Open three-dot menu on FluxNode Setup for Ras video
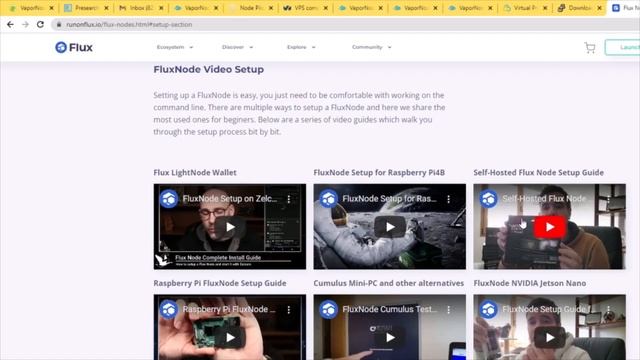The image size is (640, 360). 449,199
